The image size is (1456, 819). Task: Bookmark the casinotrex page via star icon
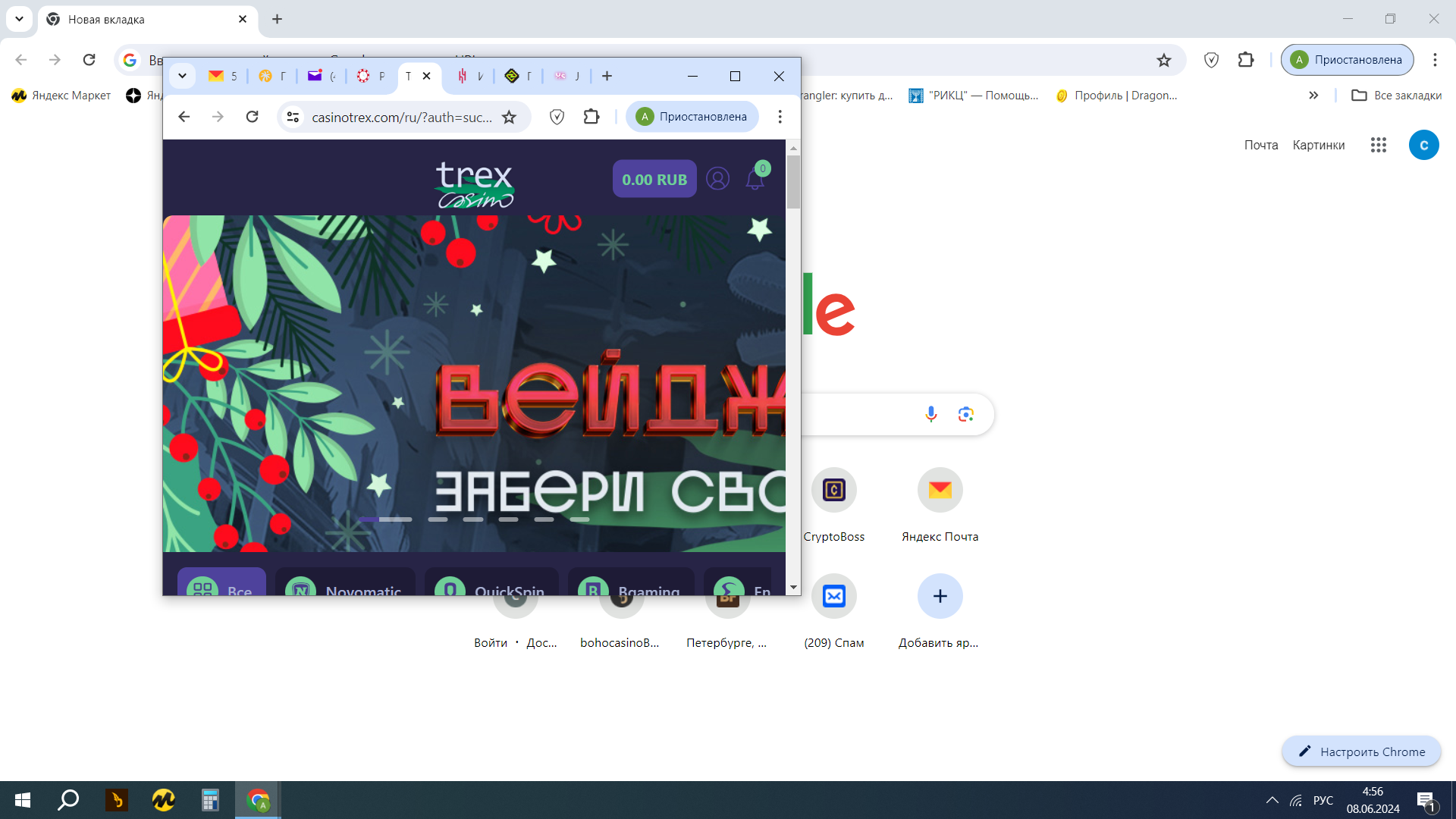(x=509, y=117)
